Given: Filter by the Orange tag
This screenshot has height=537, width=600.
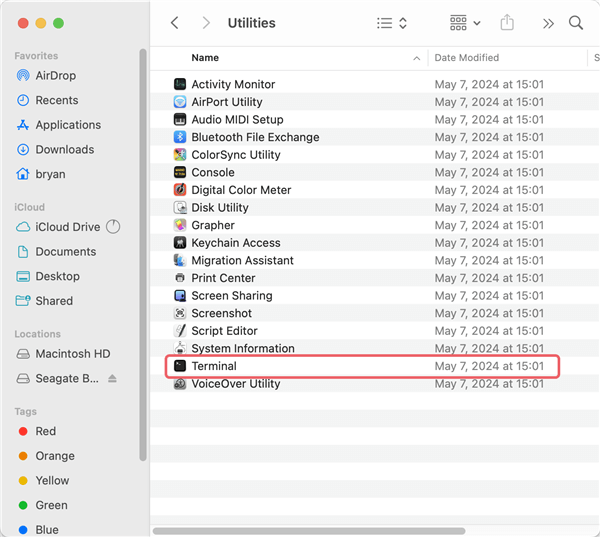Looking at the screenshot, I should click(x=46, y=455).
